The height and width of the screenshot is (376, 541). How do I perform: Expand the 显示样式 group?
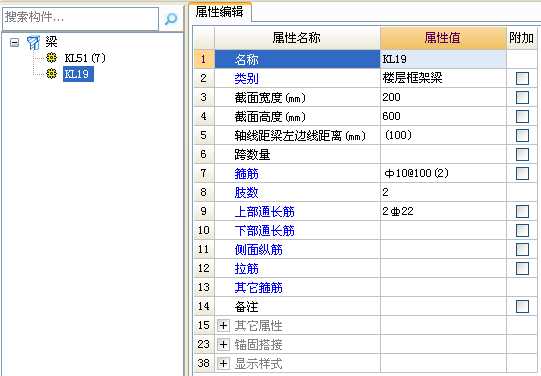[x=223, y=363]
